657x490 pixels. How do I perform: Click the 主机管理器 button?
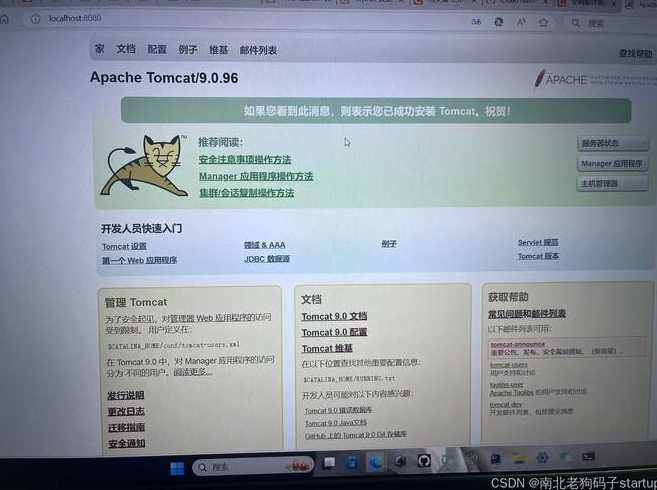coord(612,184)
